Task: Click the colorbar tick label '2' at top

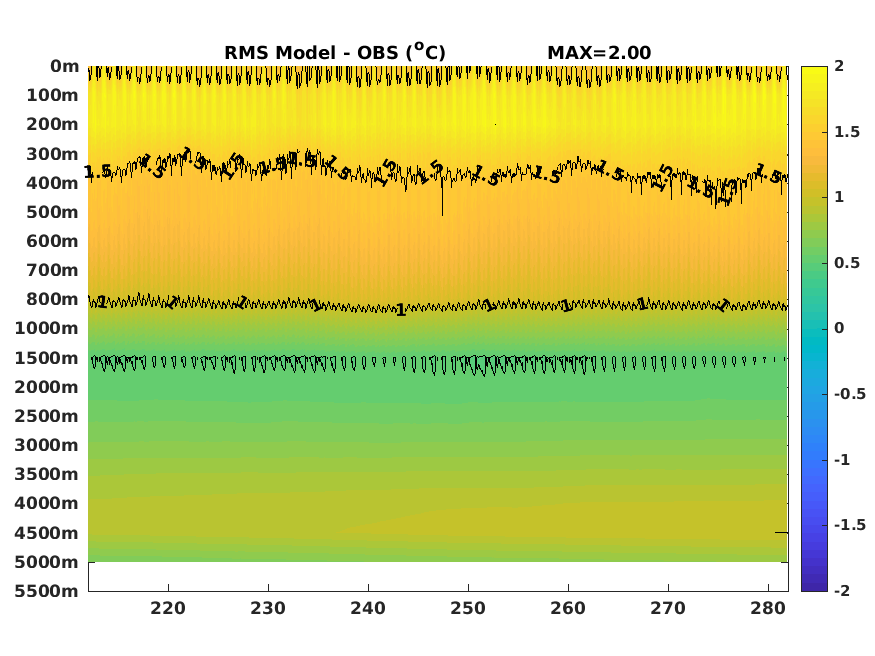Action: (839, 66)
